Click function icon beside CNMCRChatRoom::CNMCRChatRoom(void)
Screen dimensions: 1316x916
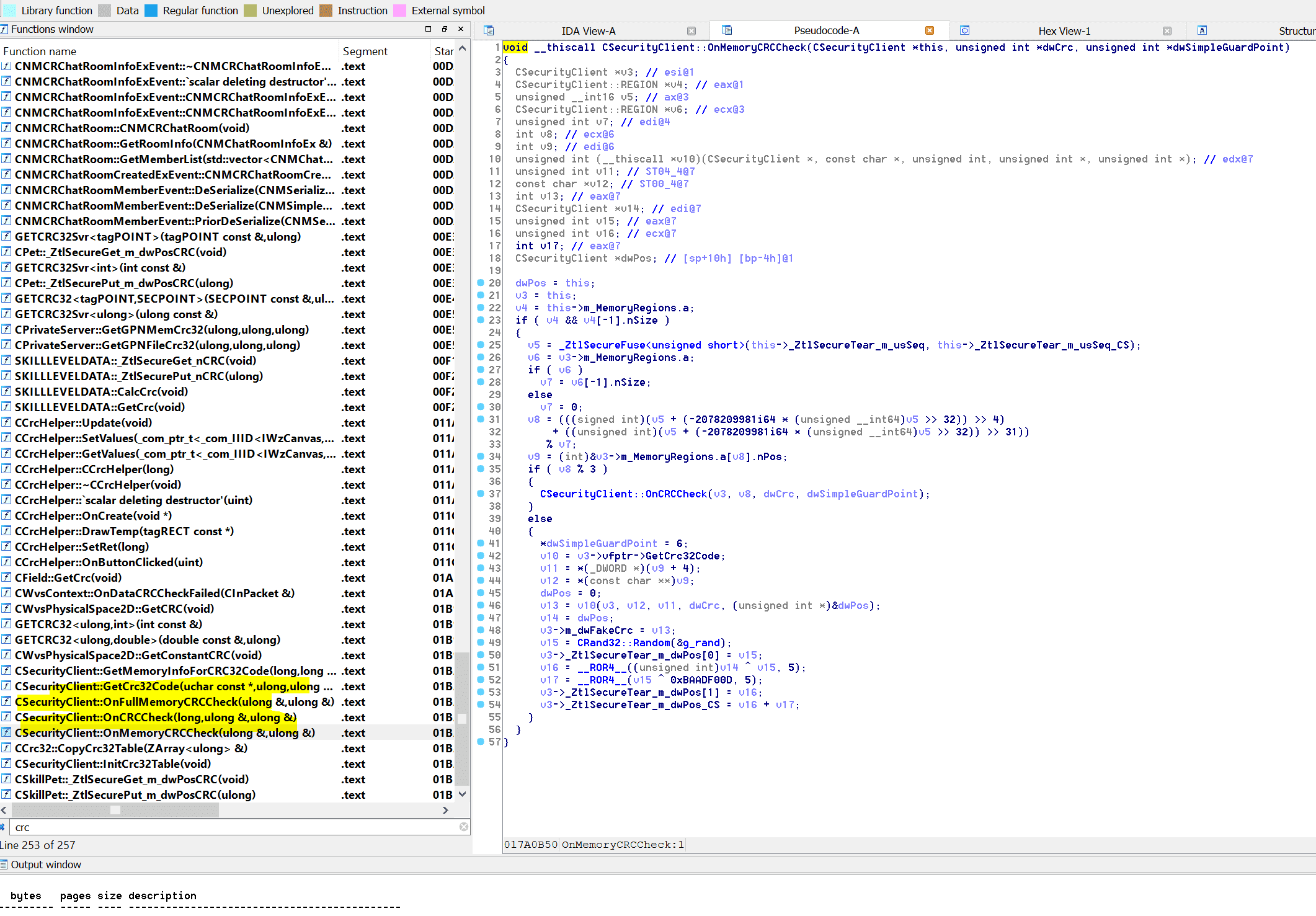tap(6, 128)
